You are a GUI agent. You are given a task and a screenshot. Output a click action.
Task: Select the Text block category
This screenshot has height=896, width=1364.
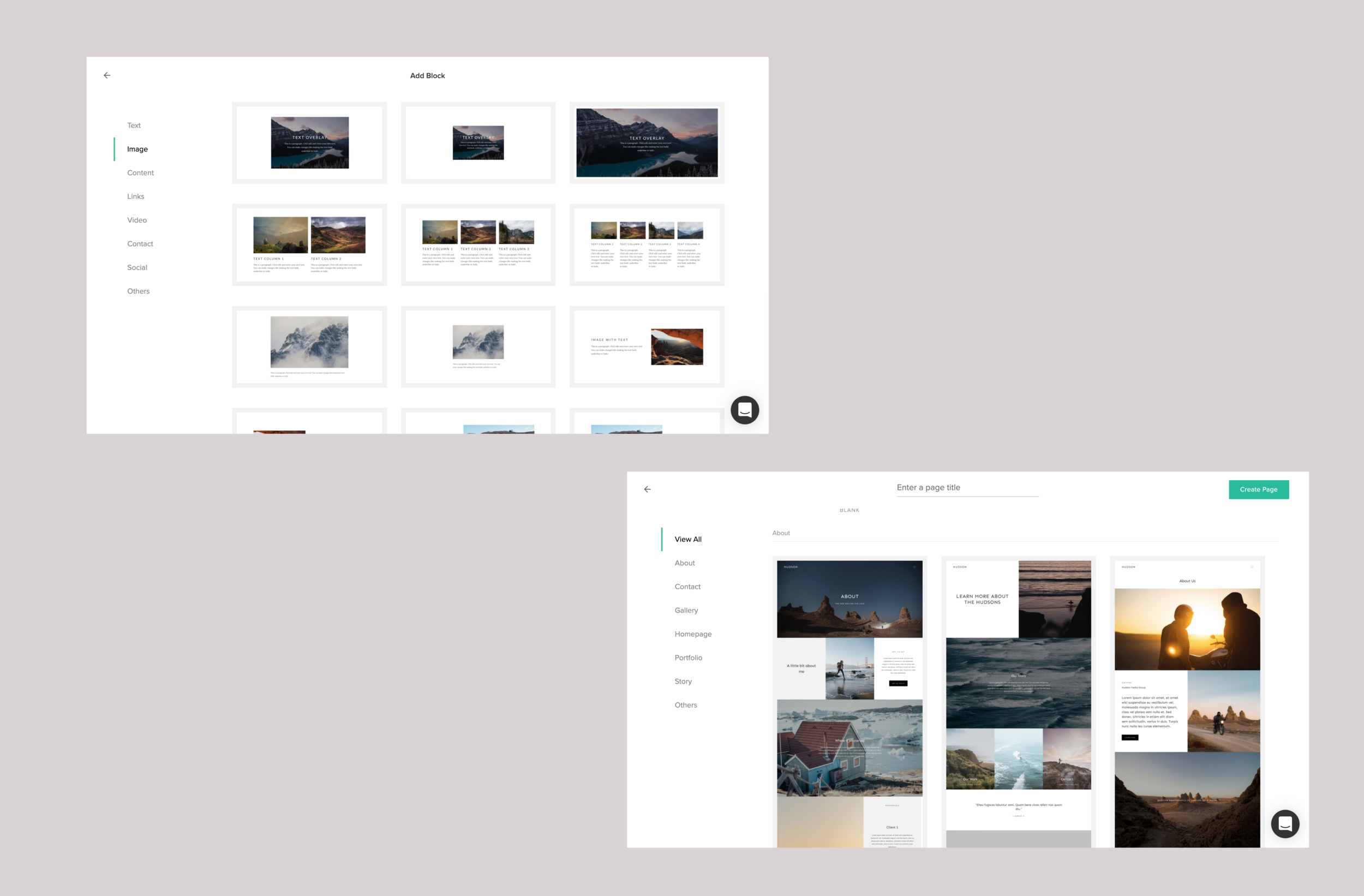134,125
